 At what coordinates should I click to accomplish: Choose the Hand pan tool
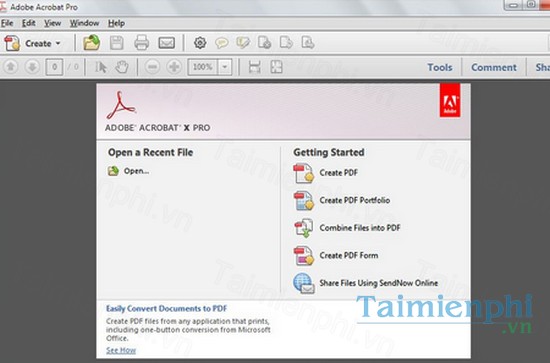point(122,67)
